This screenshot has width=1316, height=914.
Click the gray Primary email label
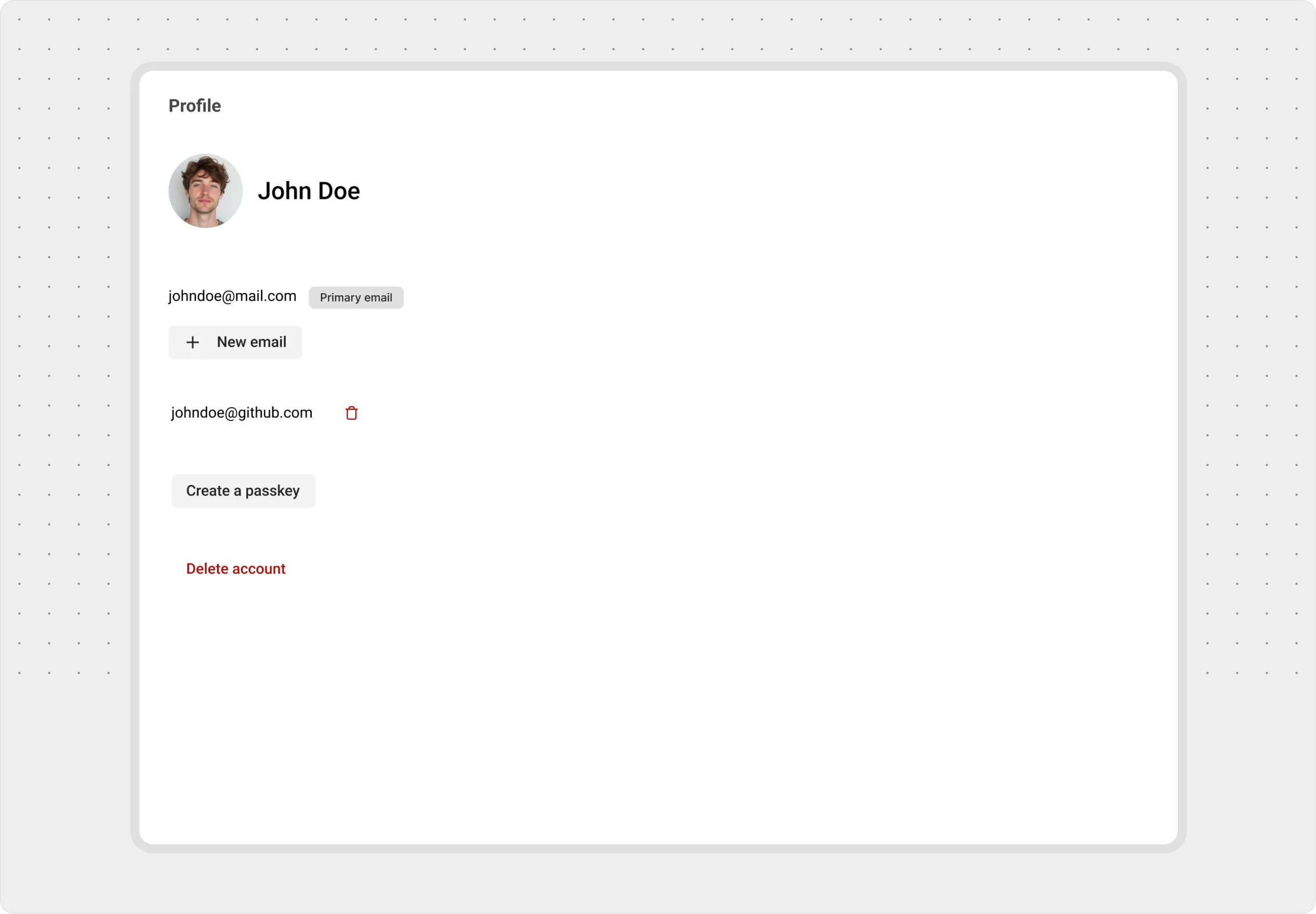pyautogui.click(x=356, y=298)
